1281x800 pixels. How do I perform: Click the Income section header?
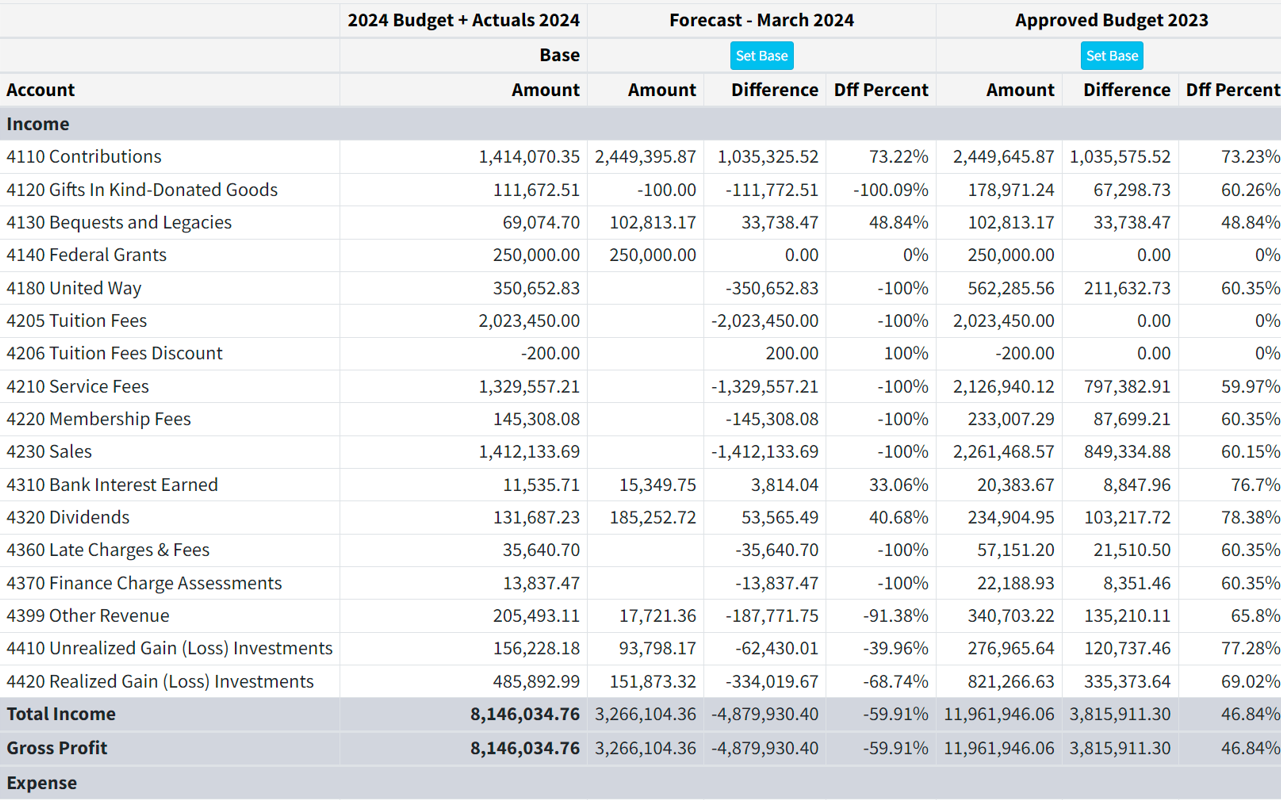pyautogui.click(x=38, y=124)
